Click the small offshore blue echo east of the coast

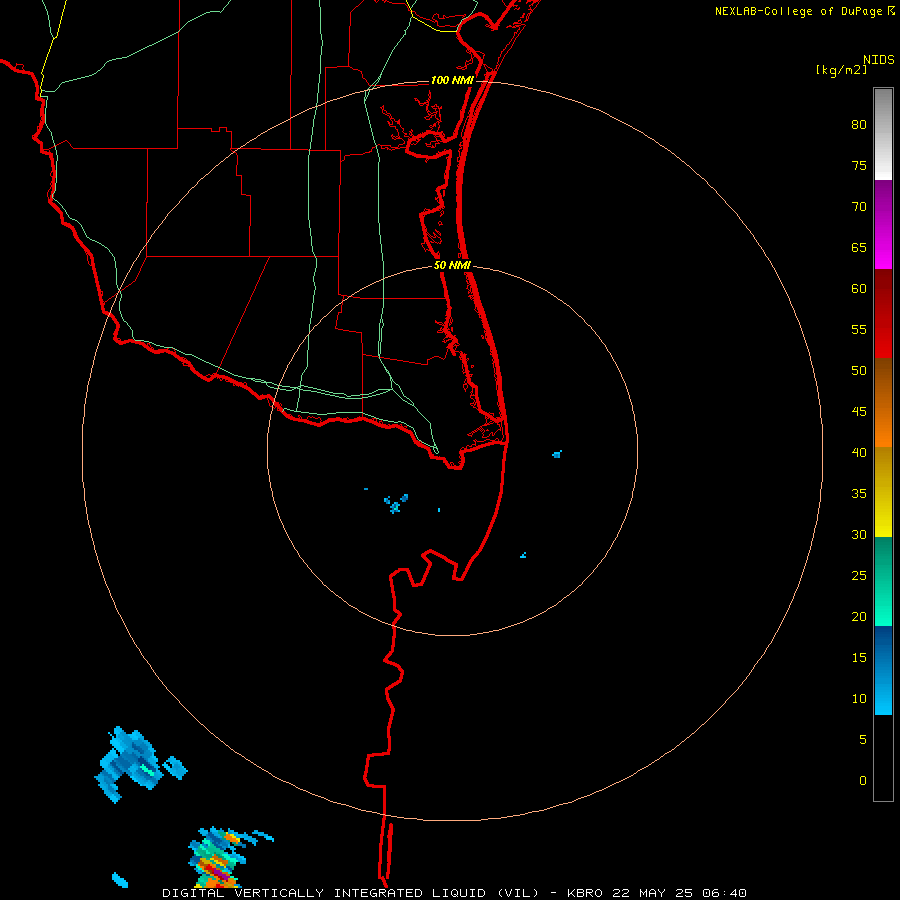pyautogui.click(x=557, y=454)
